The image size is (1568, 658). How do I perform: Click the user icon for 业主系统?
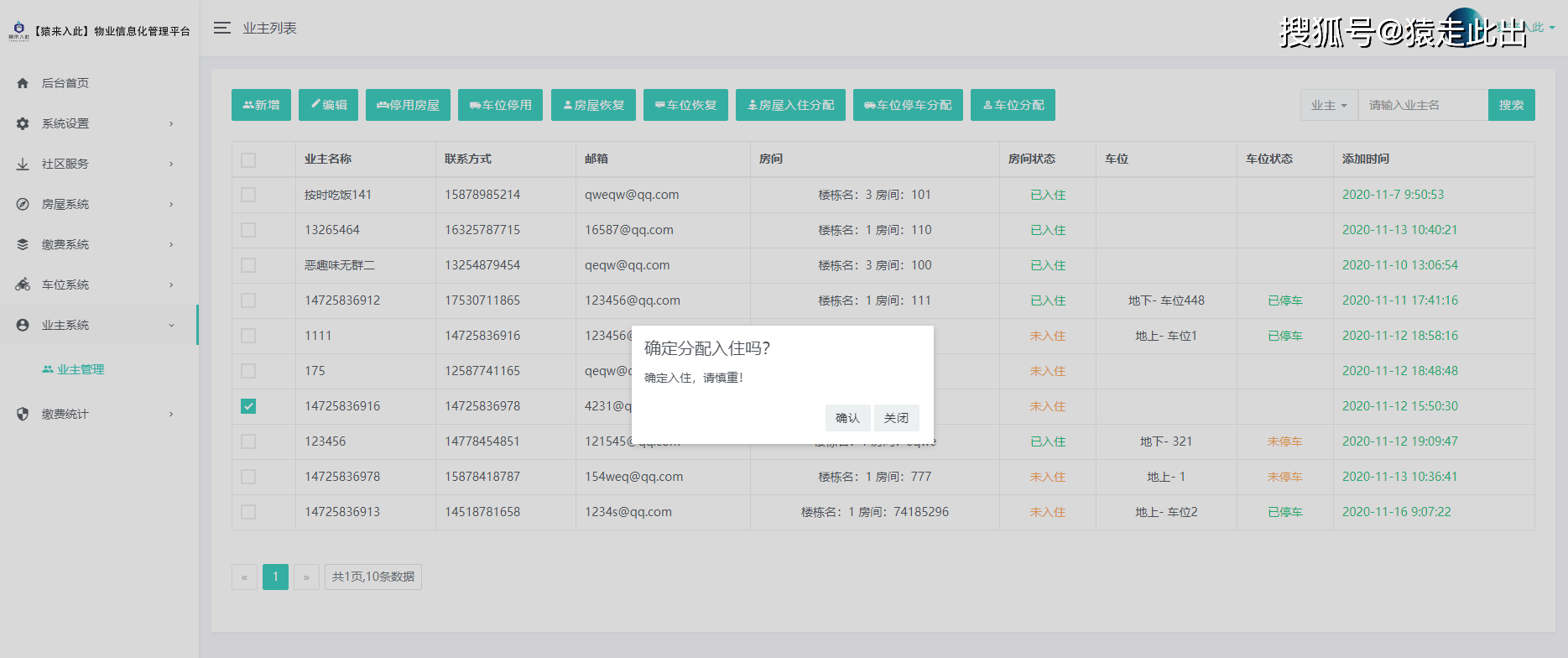click(x=23, y=325)
